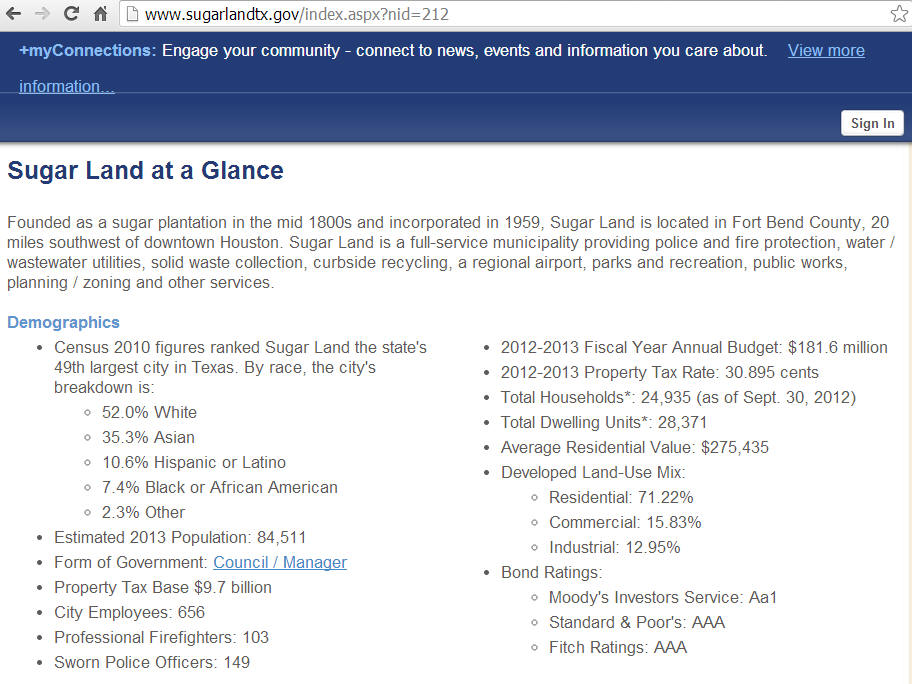Follow the 'information...' link

pyautogui.click(x=66, y=87)
